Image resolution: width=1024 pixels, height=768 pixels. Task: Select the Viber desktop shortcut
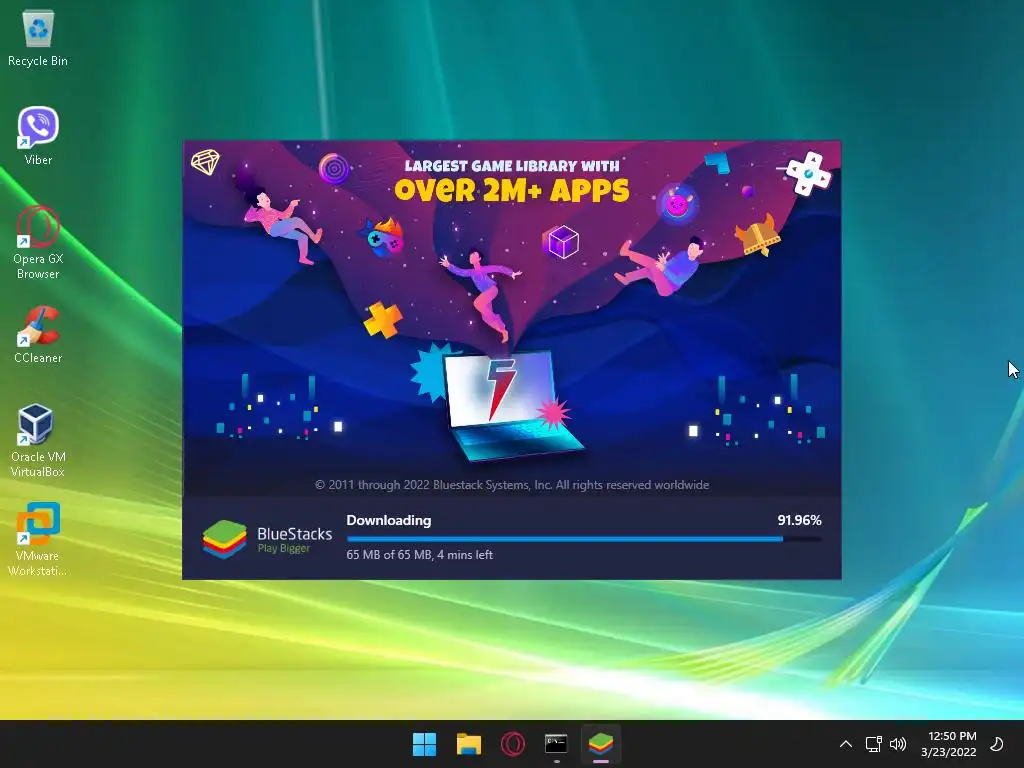pyautogui.click(x=38, y=136)
